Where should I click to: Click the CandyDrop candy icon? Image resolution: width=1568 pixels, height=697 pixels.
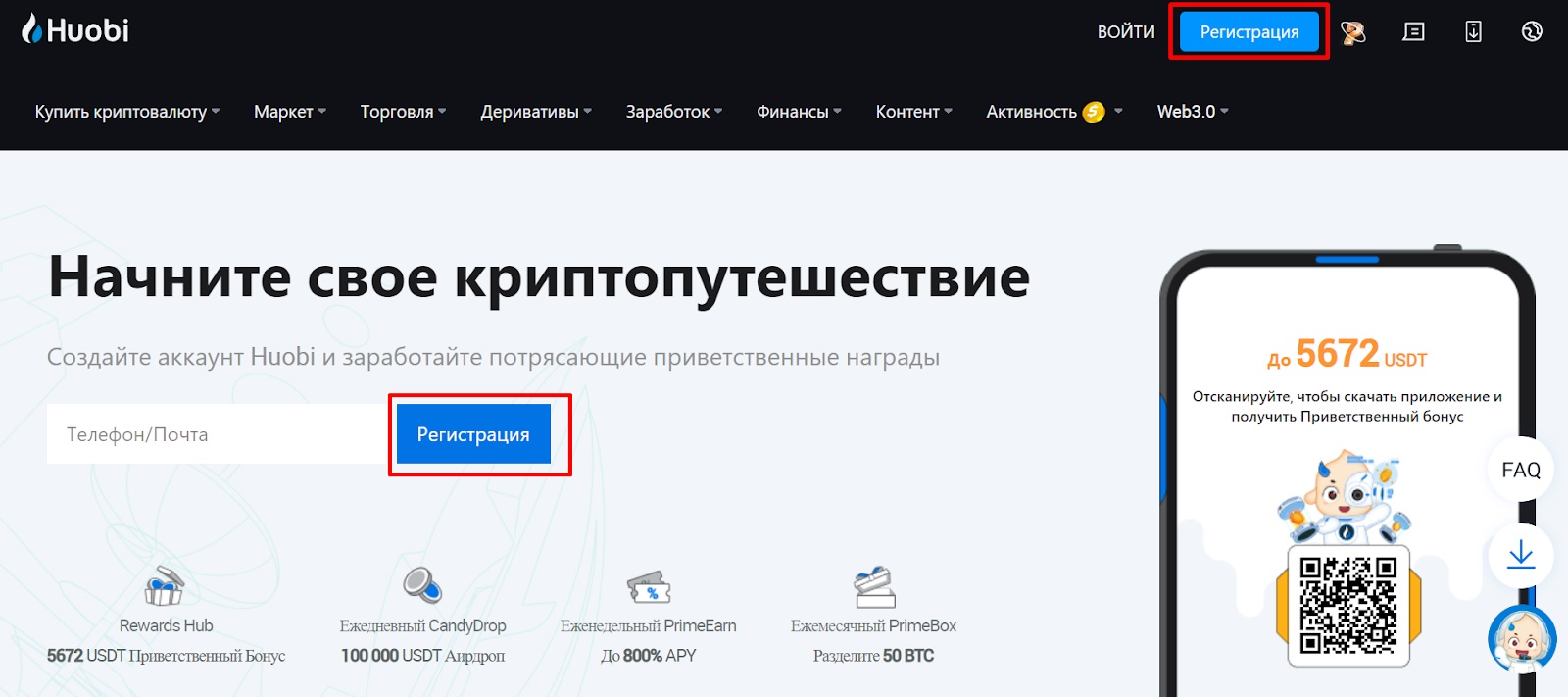[x=422, y=585]
